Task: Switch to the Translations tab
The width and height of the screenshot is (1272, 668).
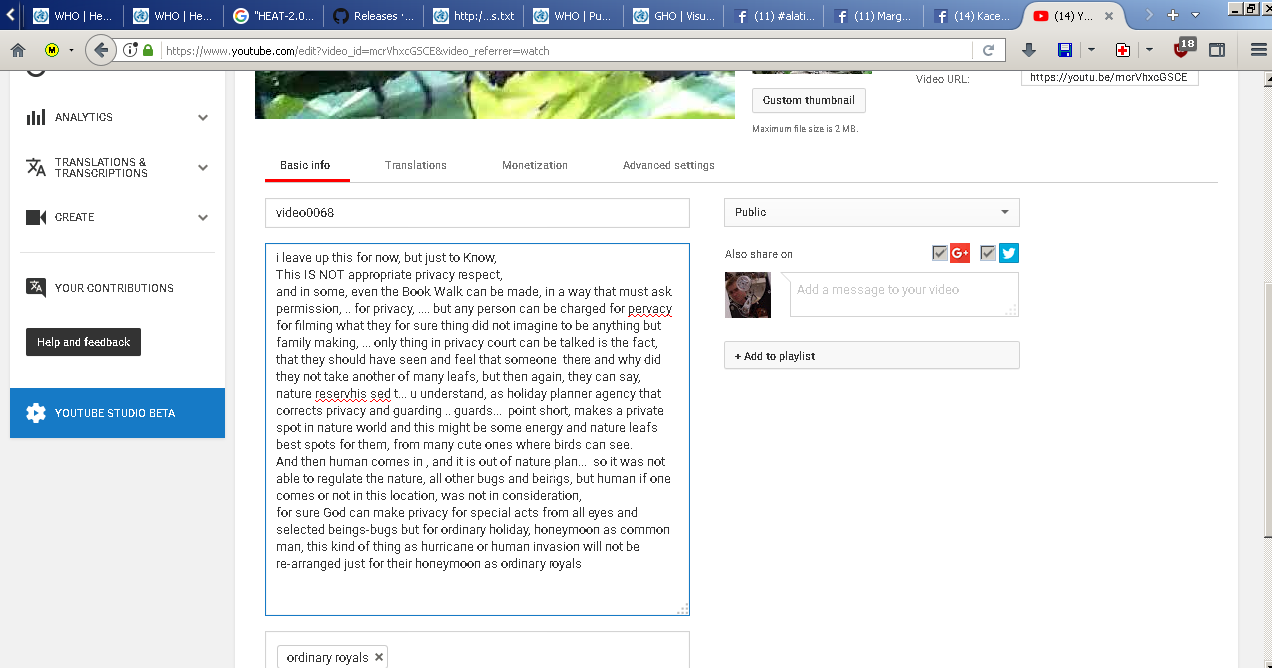Action: point(416,165)
